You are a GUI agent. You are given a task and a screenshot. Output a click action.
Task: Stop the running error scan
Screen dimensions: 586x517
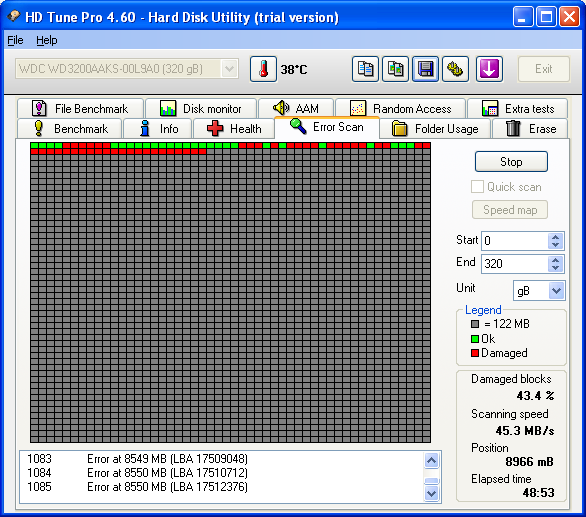click(x=511, y=162)
